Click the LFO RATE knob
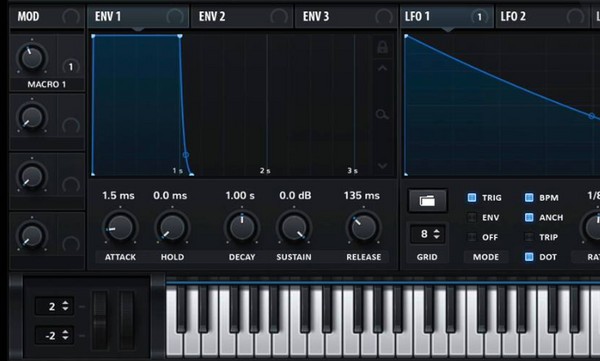 [x=592, y=227]
